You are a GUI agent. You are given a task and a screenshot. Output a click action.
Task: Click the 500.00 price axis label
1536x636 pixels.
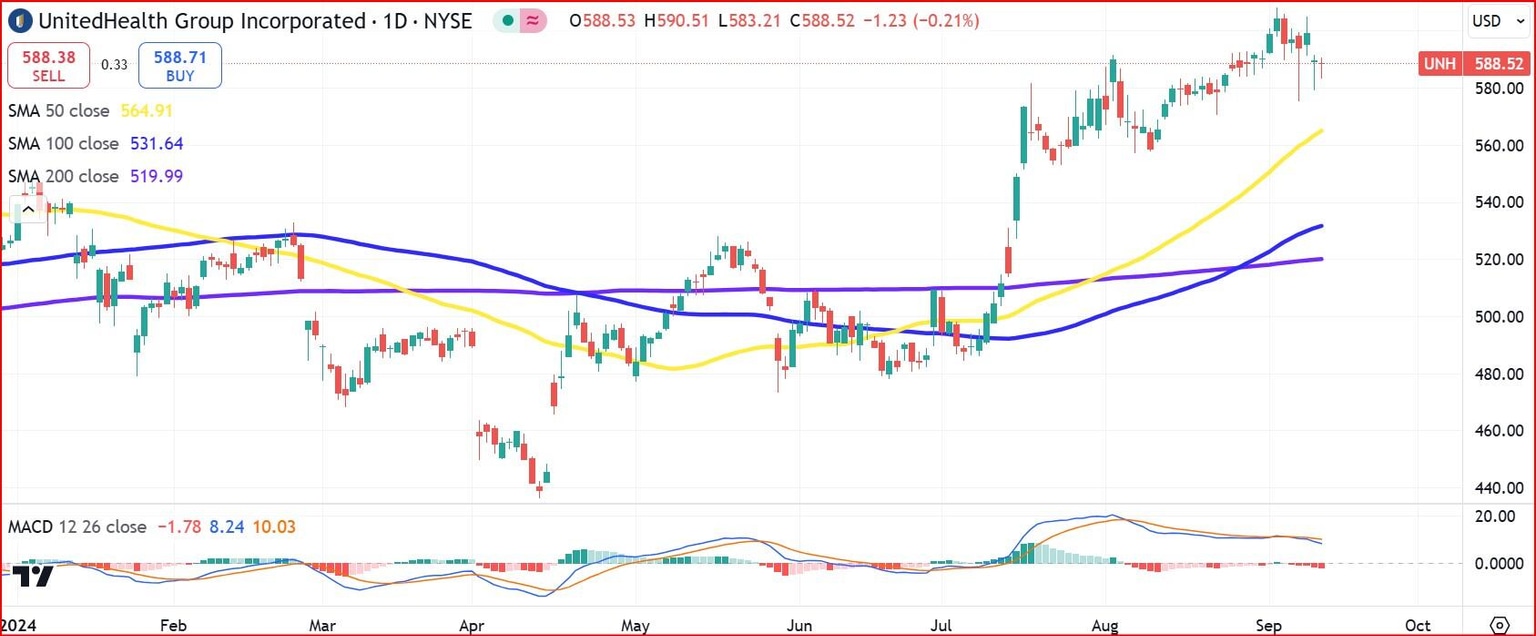tap(1497, 317)
